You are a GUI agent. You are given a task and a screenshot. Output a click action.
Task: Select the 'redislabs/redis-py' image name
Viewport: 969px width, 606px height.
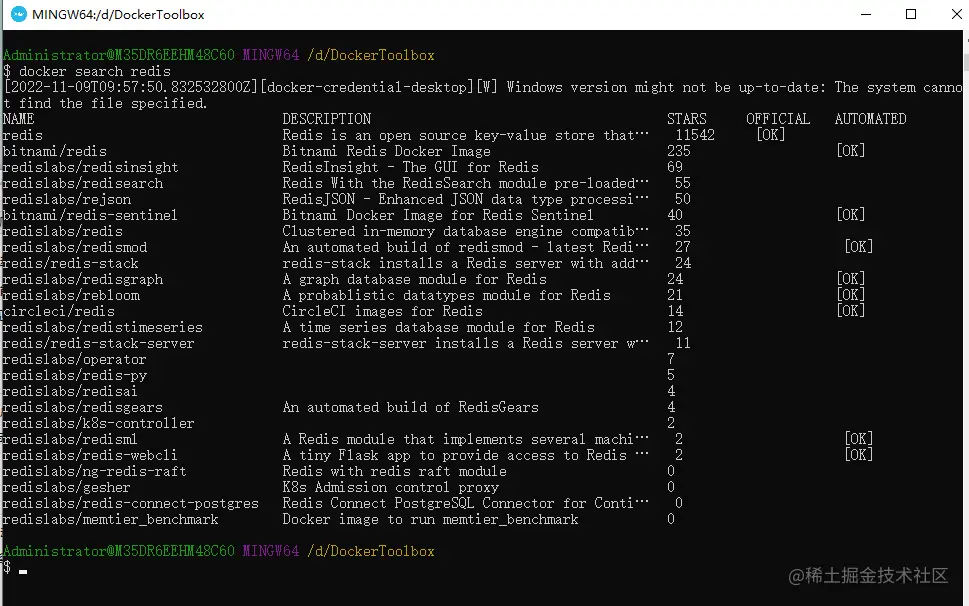pyautogui.click(x=75, y=376)
